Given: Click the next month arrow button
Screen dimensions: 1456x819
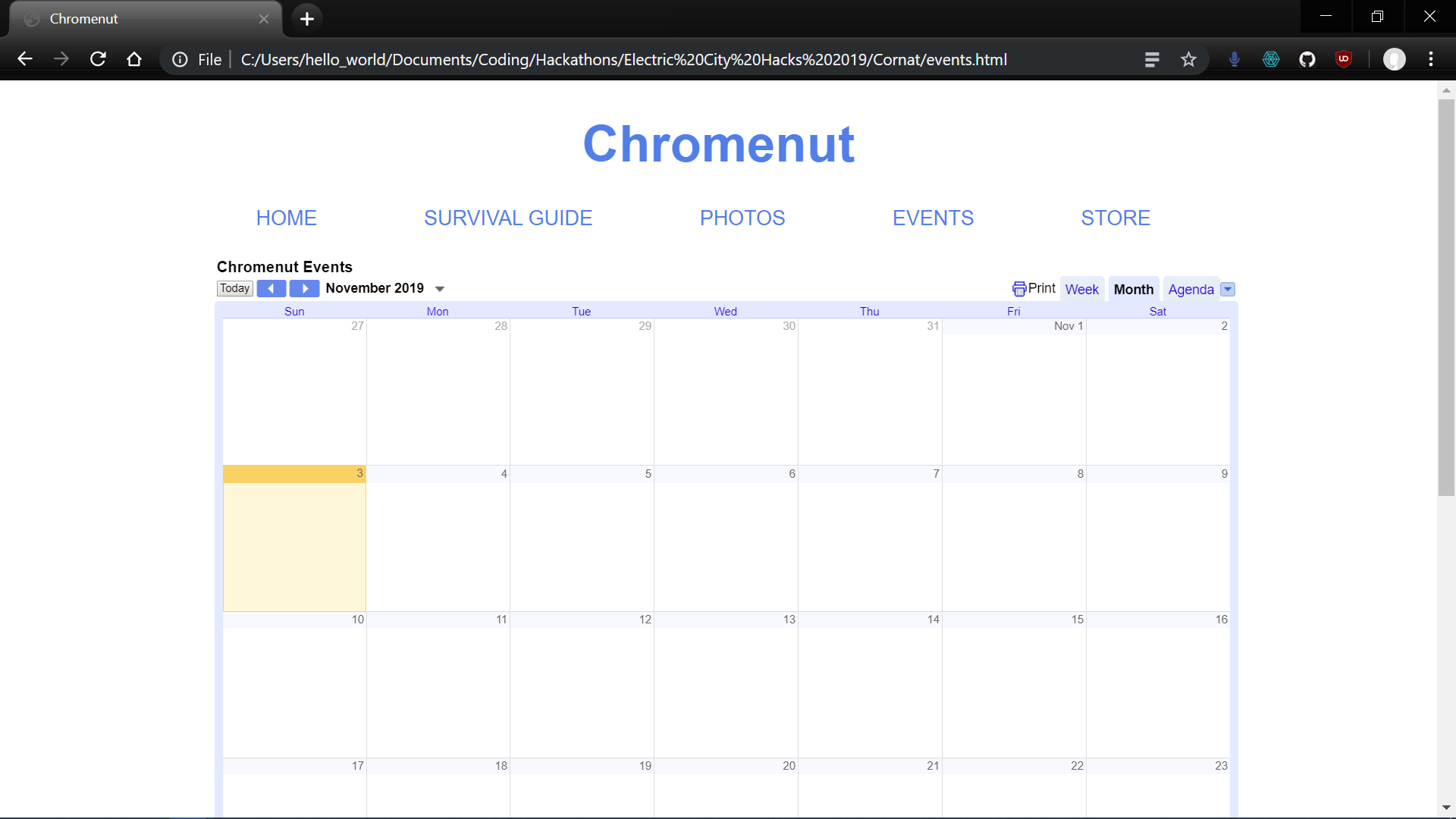Looking at the screenshot, I should click(304, 288).
